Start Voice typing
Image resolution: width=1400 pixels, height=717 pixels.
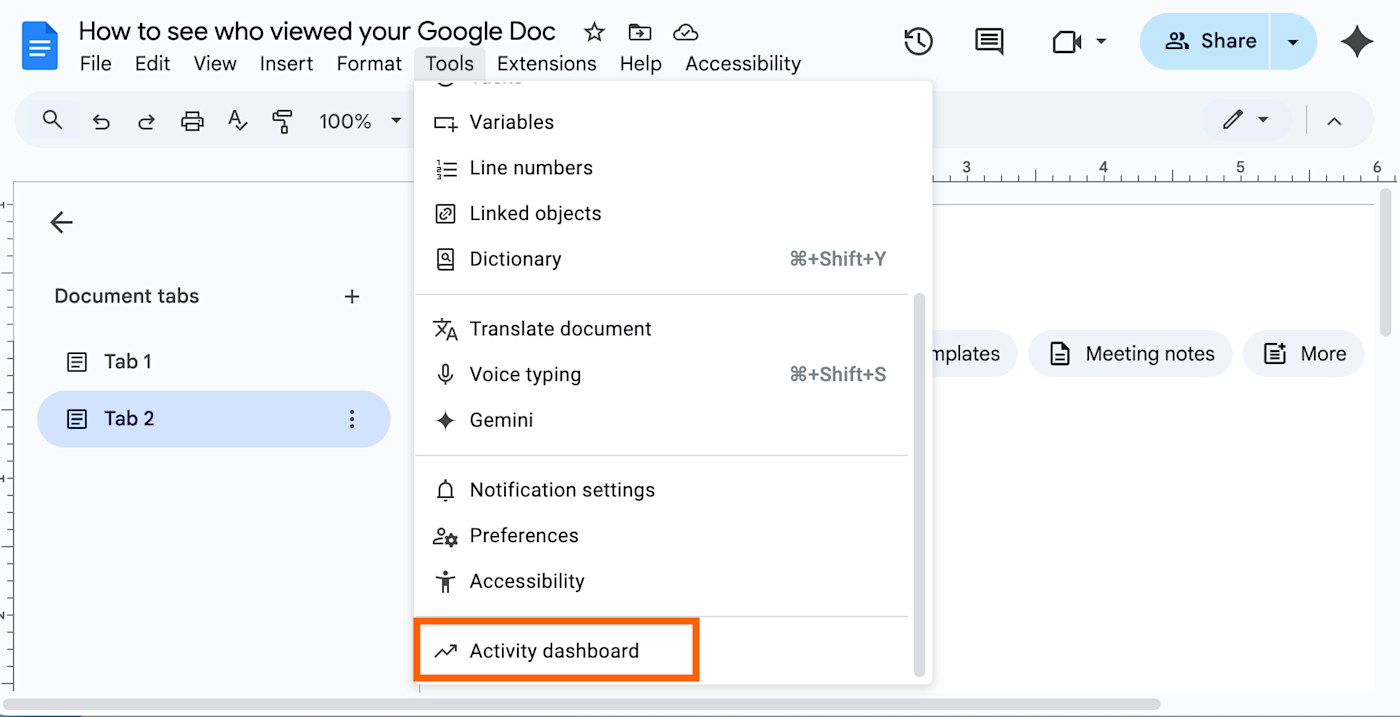[662, 375]
